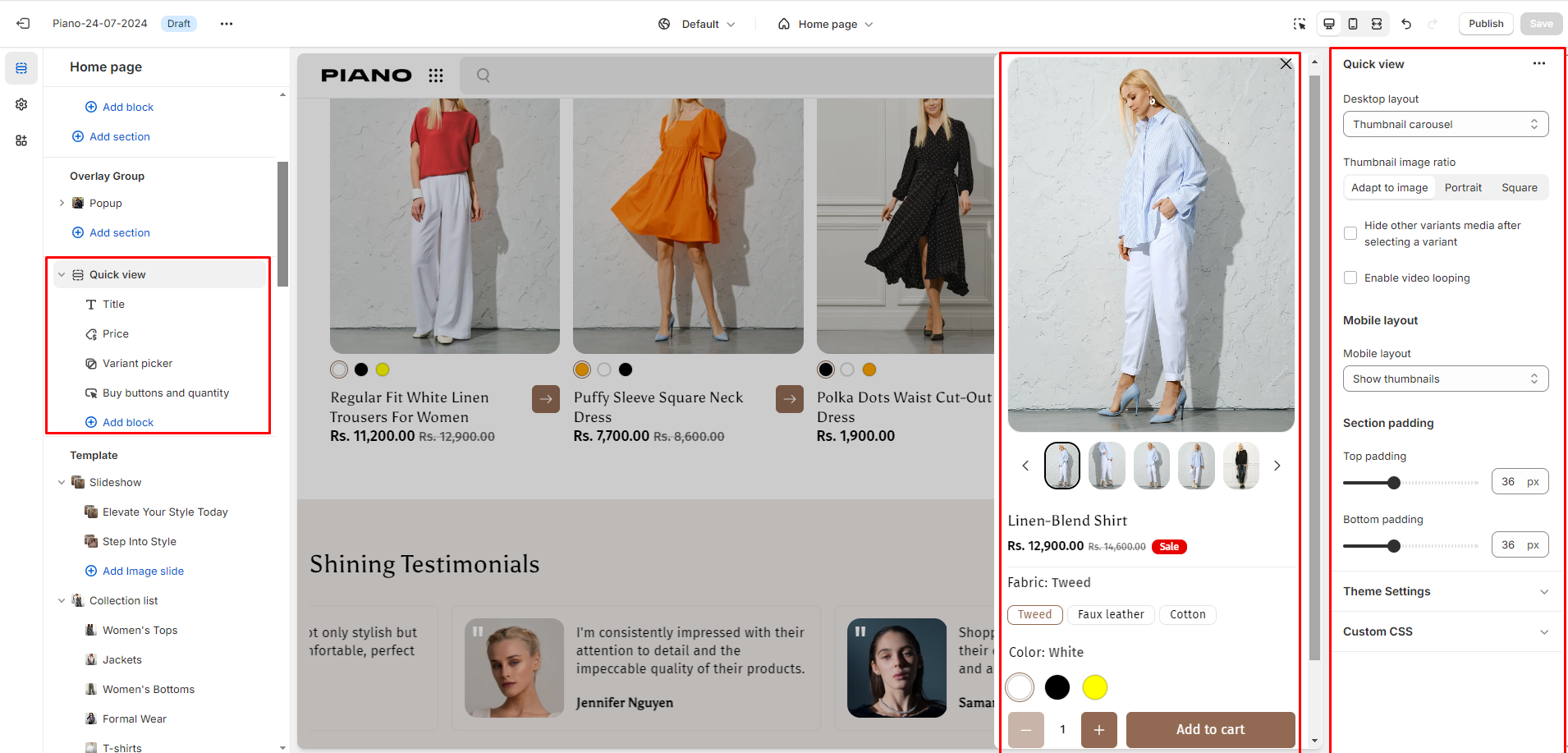Click next thumbnail carousel arrow
Image resolution: width=1568 pixels, height=753 pixels.
(1277, 466)
